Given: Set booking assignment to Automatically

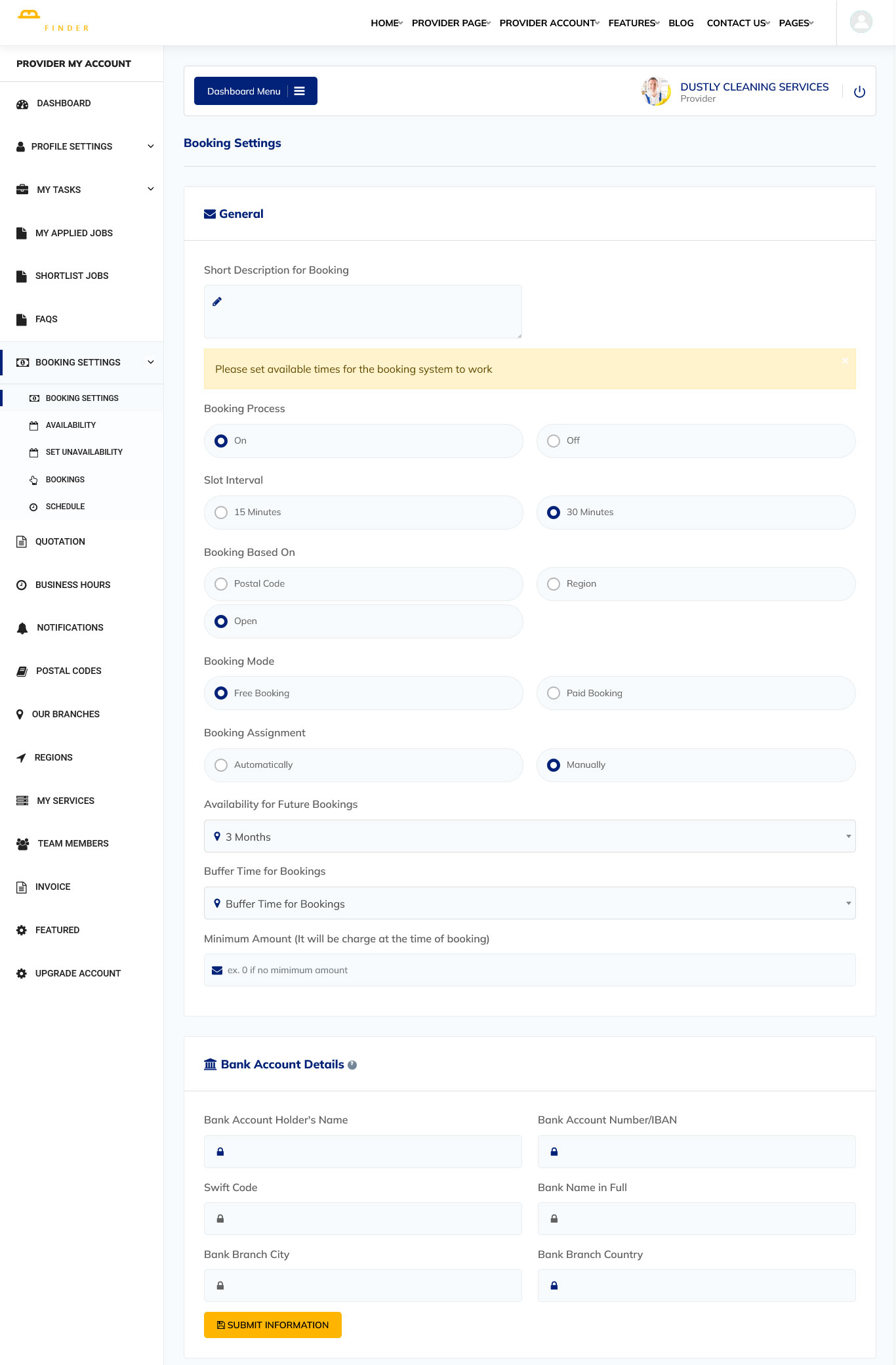Looking at the screenshot, I should point(221,765).
